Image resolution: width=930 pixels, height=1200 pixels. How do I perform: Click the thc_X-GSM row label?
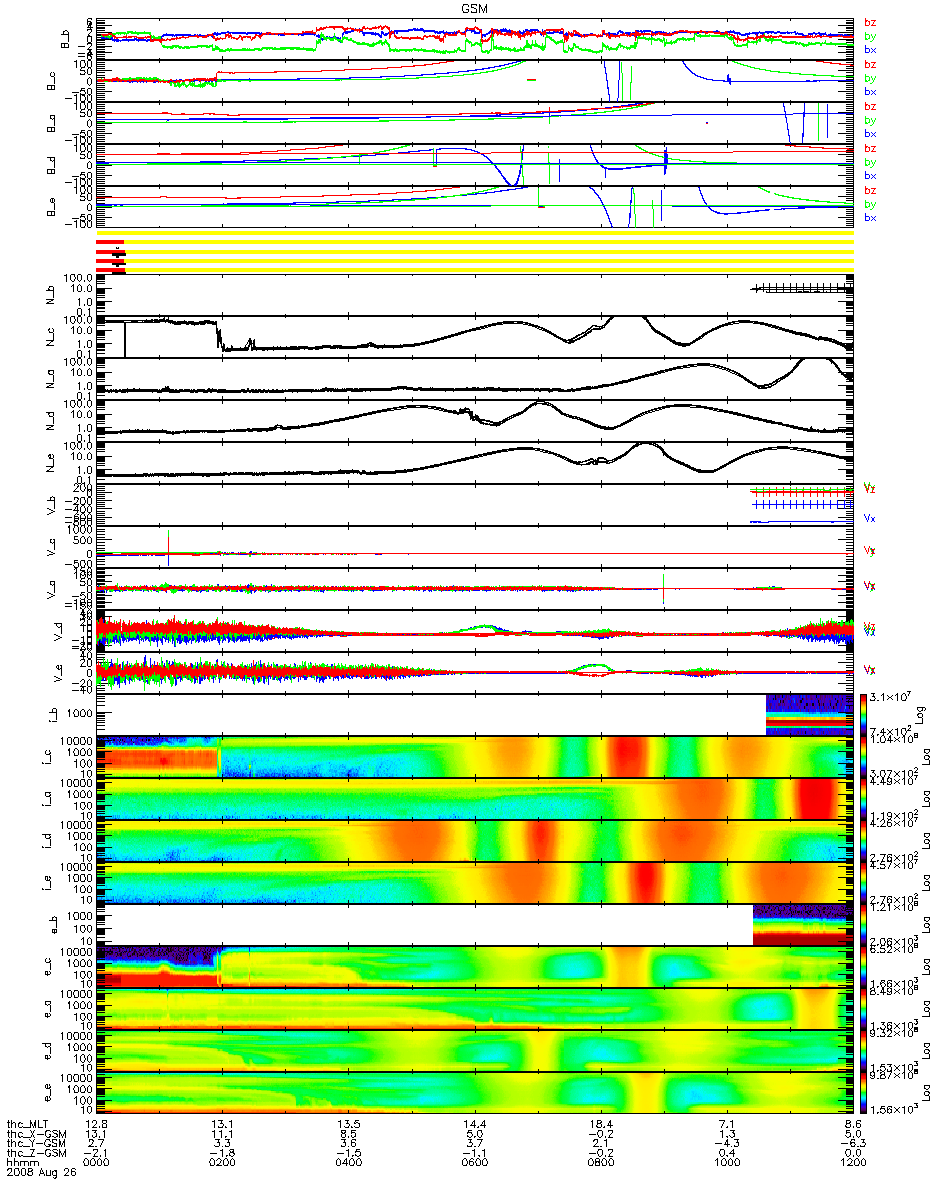(x=38, y=1135)
